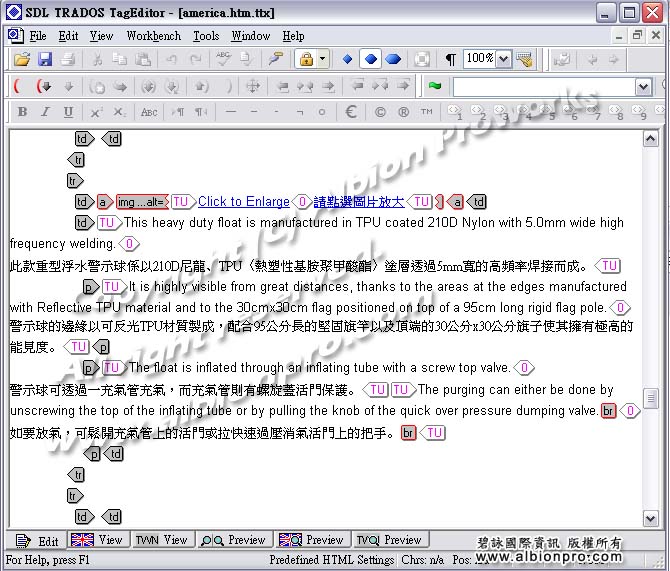Viewport: 670px width, 571px height.
Task: Click the document icon left of File menu
Action: (15, 35)
